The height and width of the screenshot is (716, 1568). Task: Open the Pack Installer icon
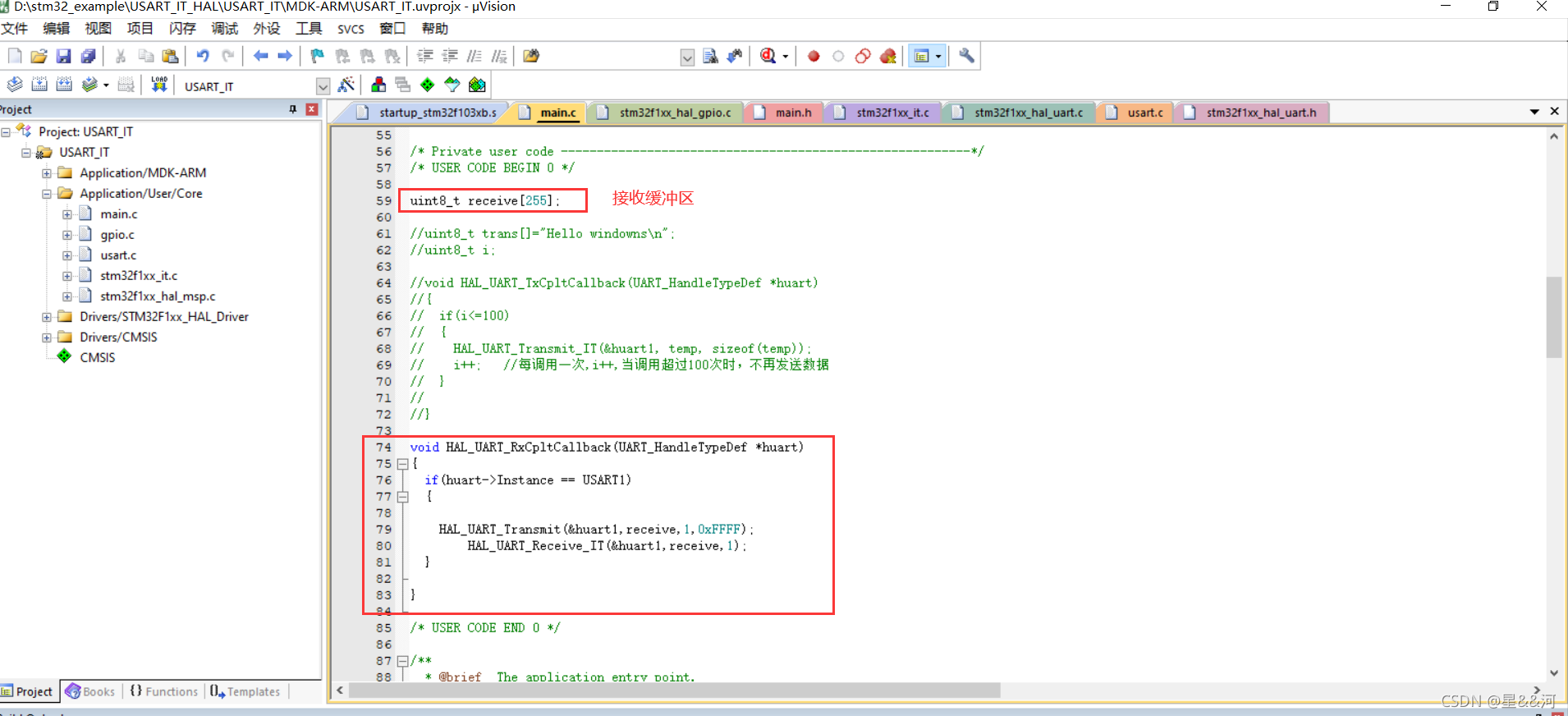[x=477, y=85]
